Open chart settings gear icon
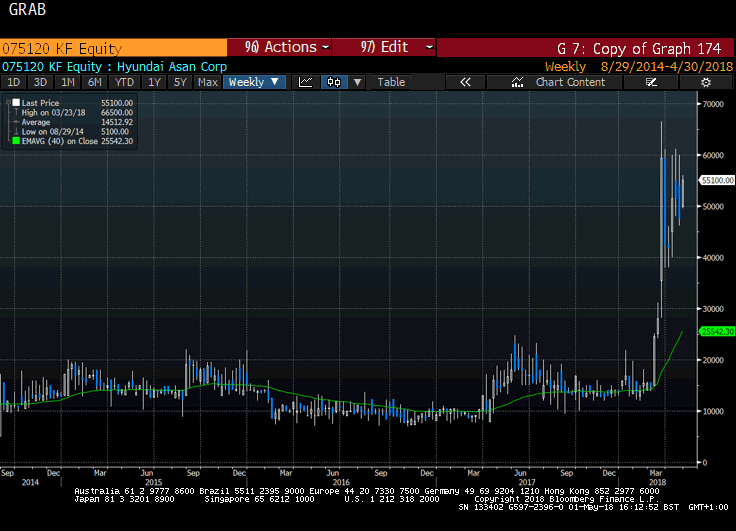Viewport: 736px width, 531px height. (705, 82)
